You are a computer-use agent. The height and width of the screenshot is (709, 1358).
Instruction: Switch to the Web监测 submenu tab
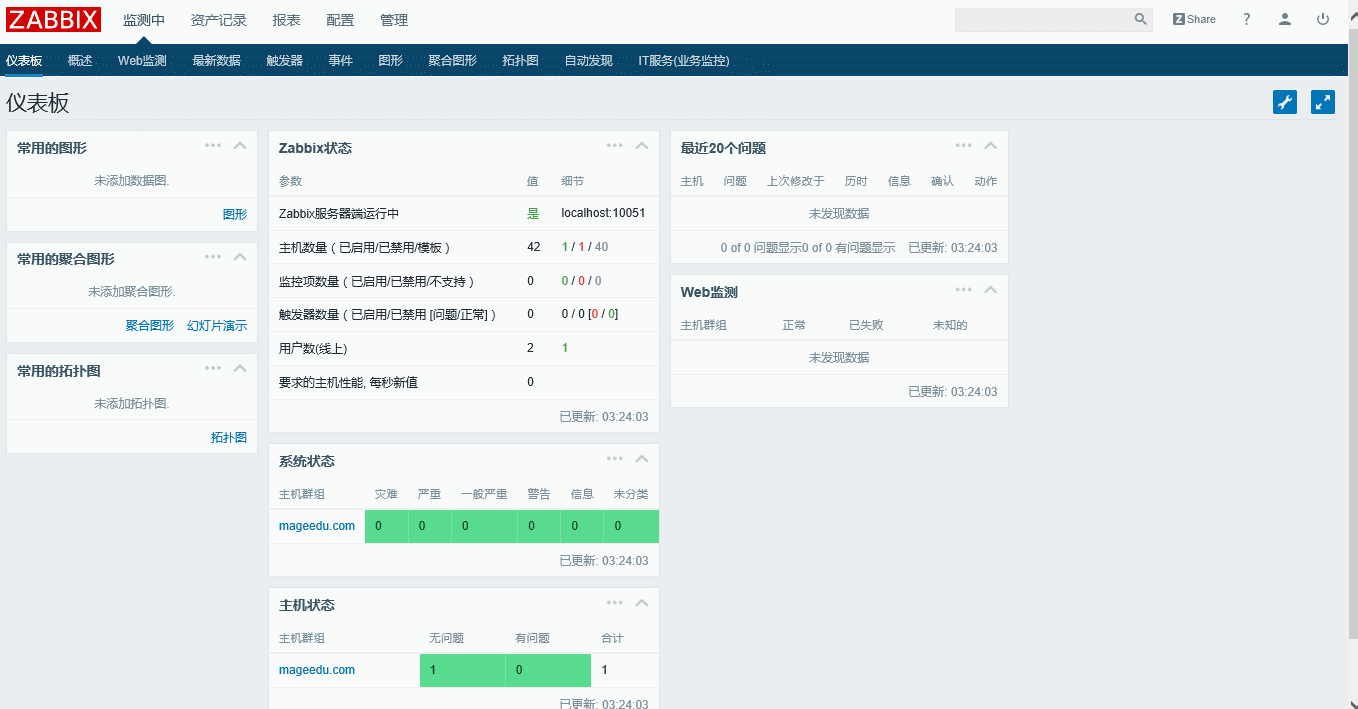(142, 61)
